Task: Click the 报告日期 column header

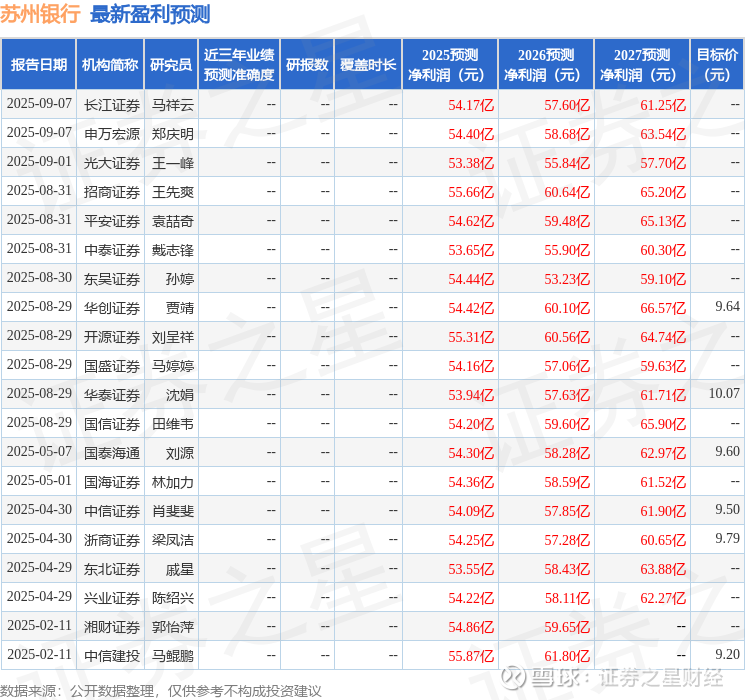Action: click(38, 65)
